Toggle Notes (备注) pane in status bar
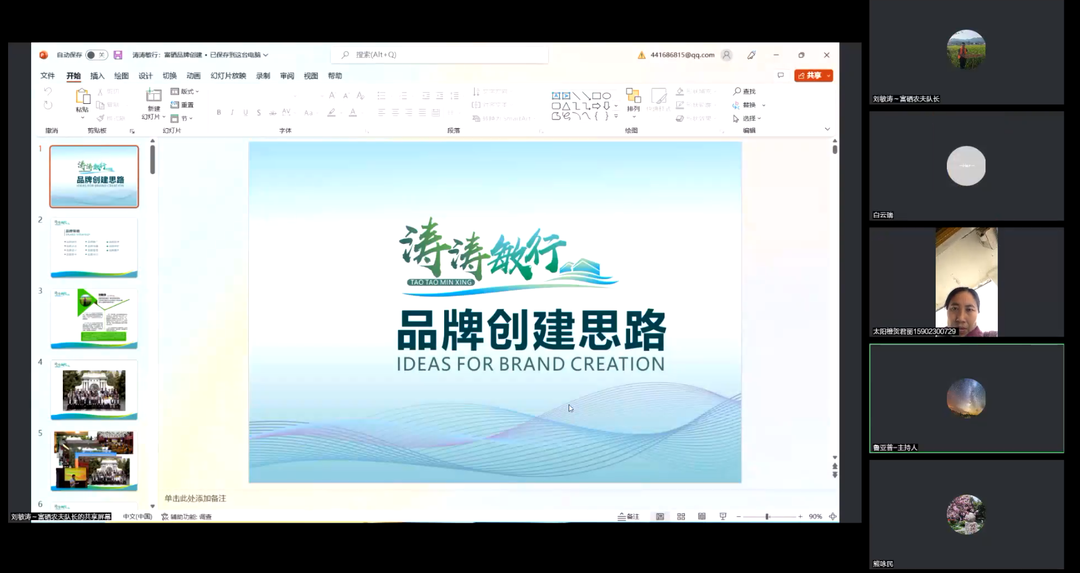 [629, 517]
